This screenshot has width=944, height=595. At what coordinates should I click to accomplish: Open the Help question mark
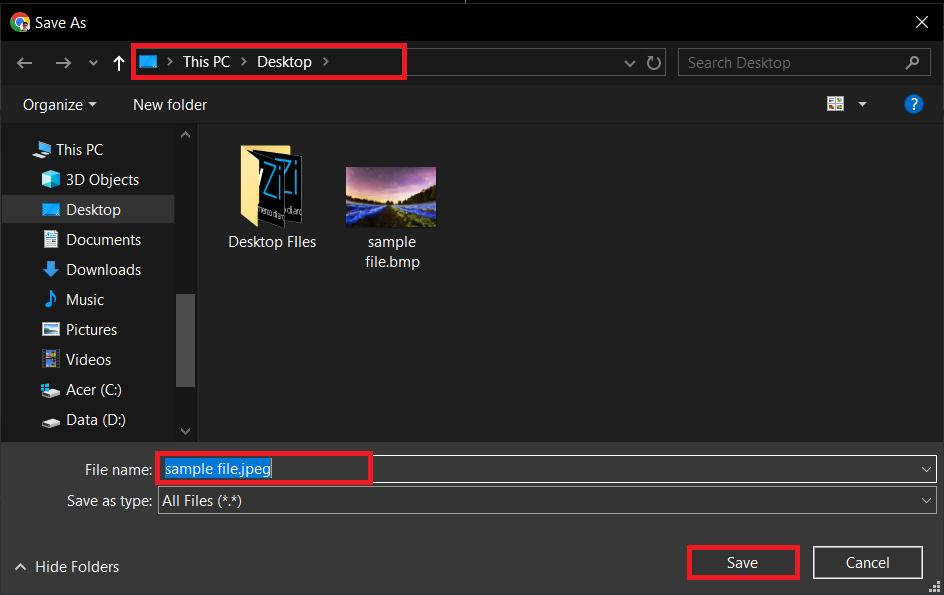click(914, 103)
